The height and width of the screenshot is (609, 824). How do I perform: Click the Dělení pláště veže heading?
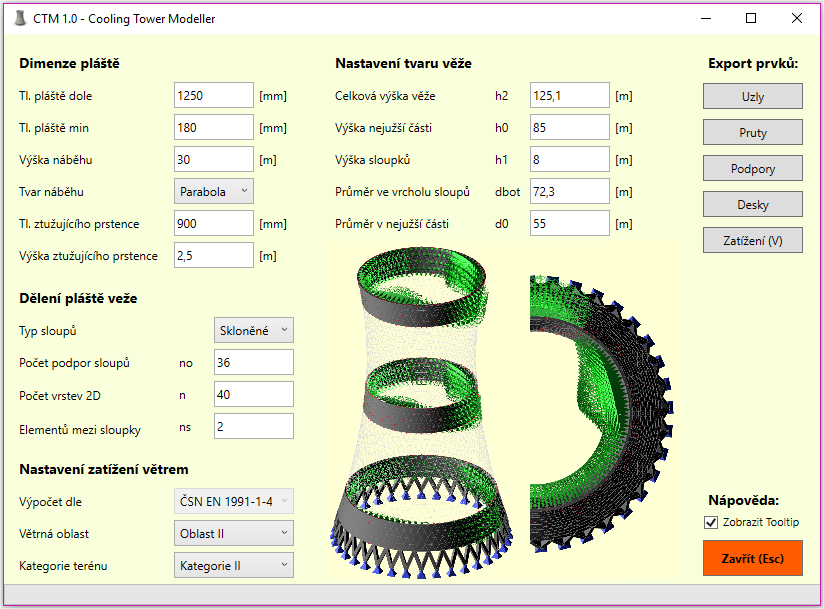(x=78, y=298)
